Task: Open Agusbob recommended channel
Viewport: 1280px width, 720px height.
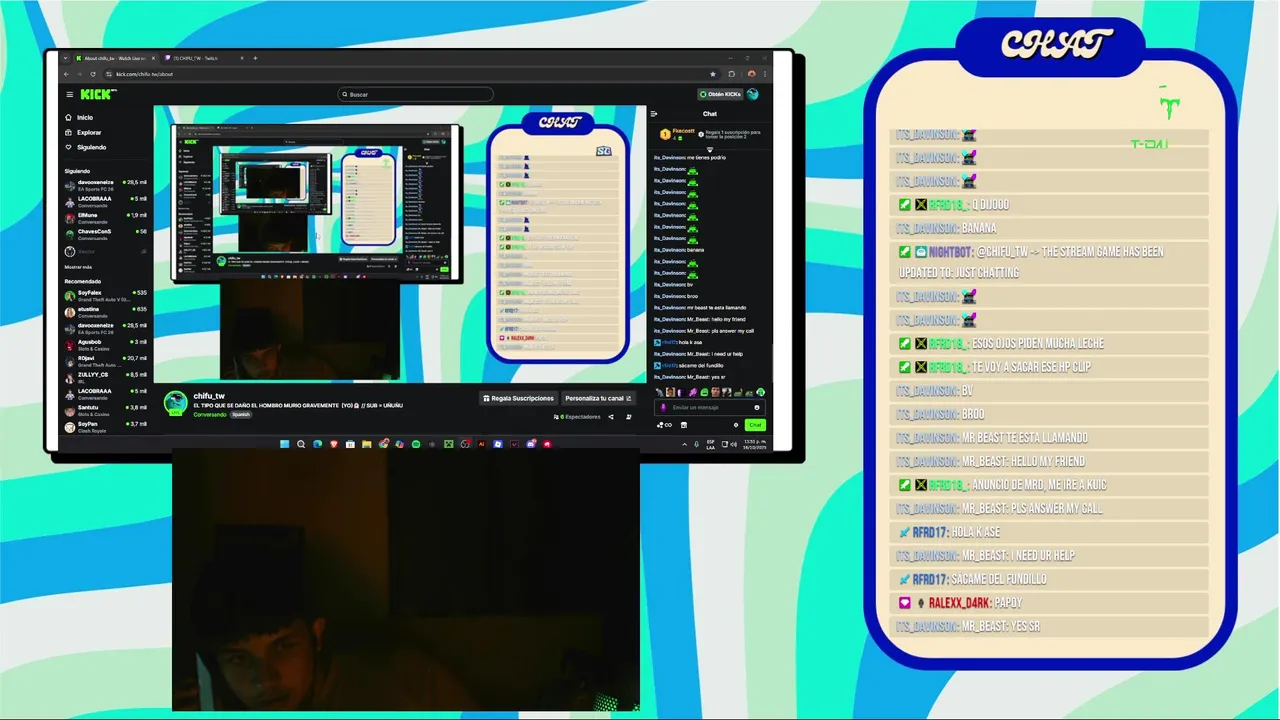Action: coord(106,344)
